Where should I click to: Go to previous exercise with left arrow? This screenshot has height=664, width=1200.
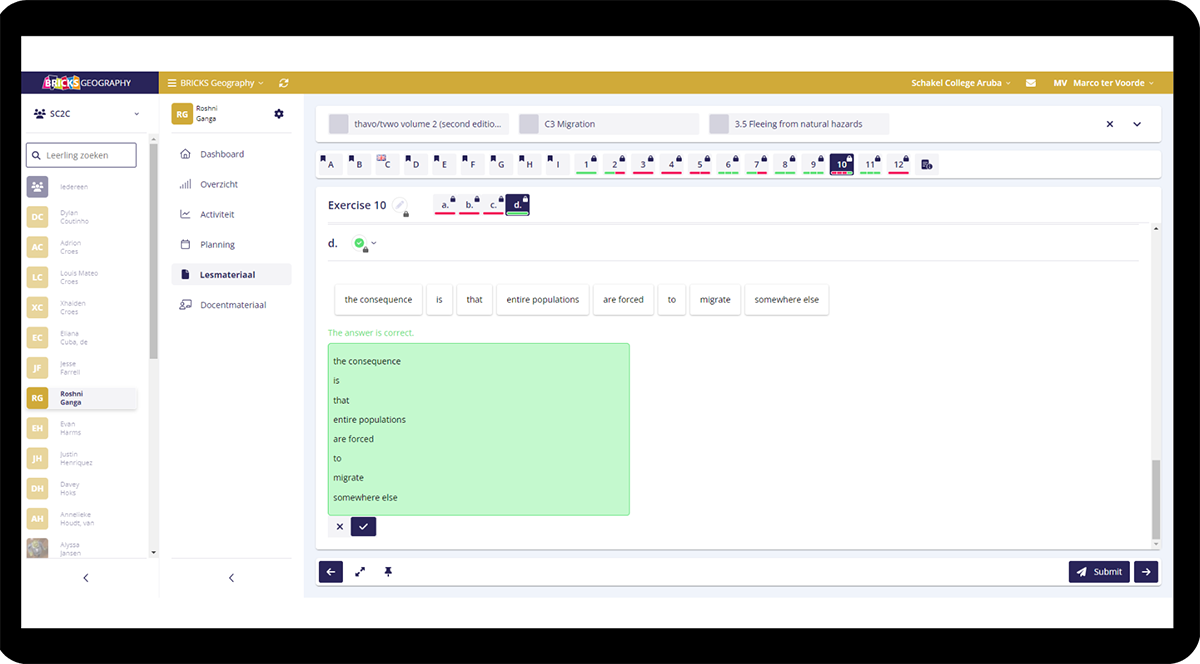coord(331,572)
